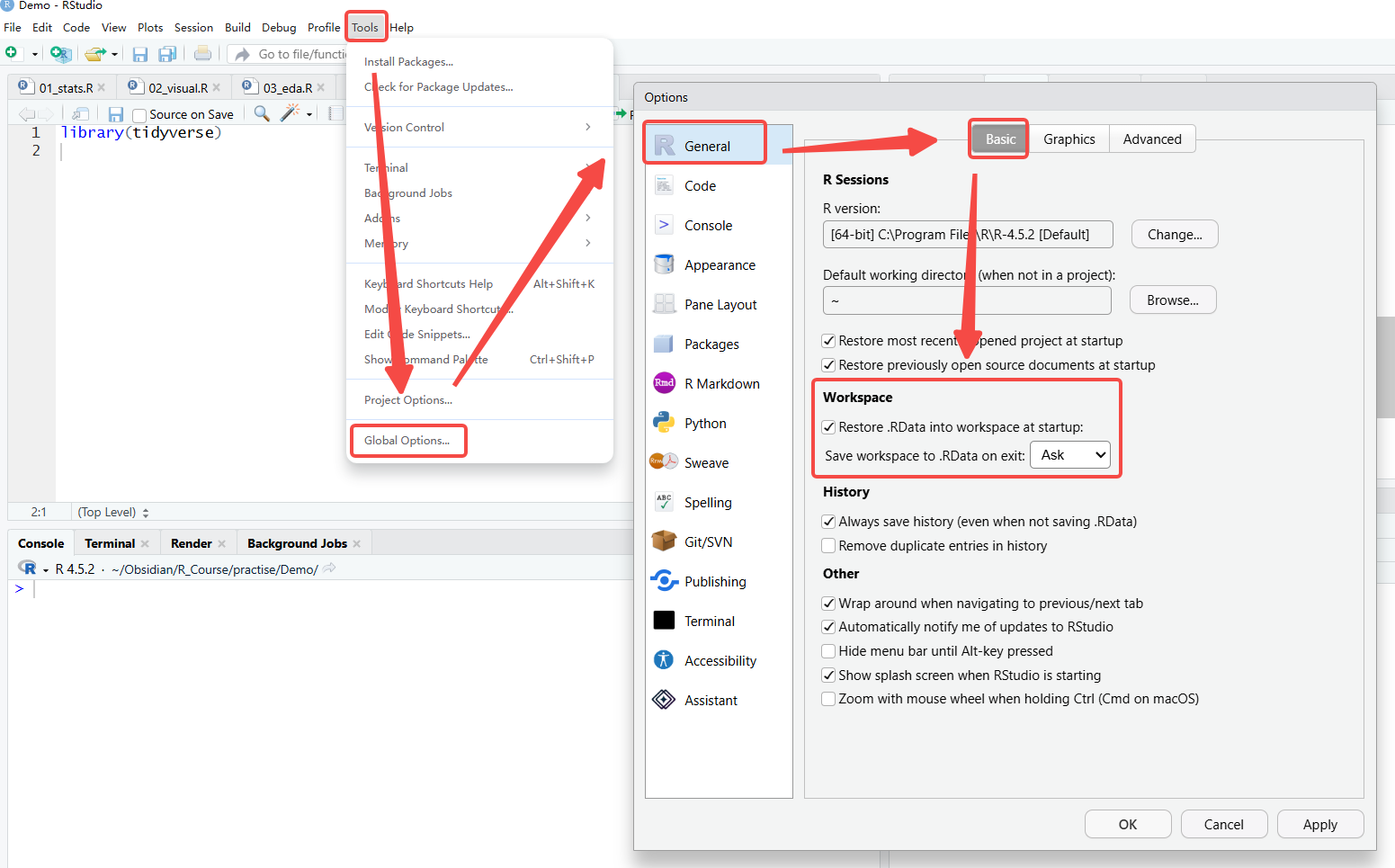Click the find/replace magnifier in editor toolbar

(x=262, y=113)
